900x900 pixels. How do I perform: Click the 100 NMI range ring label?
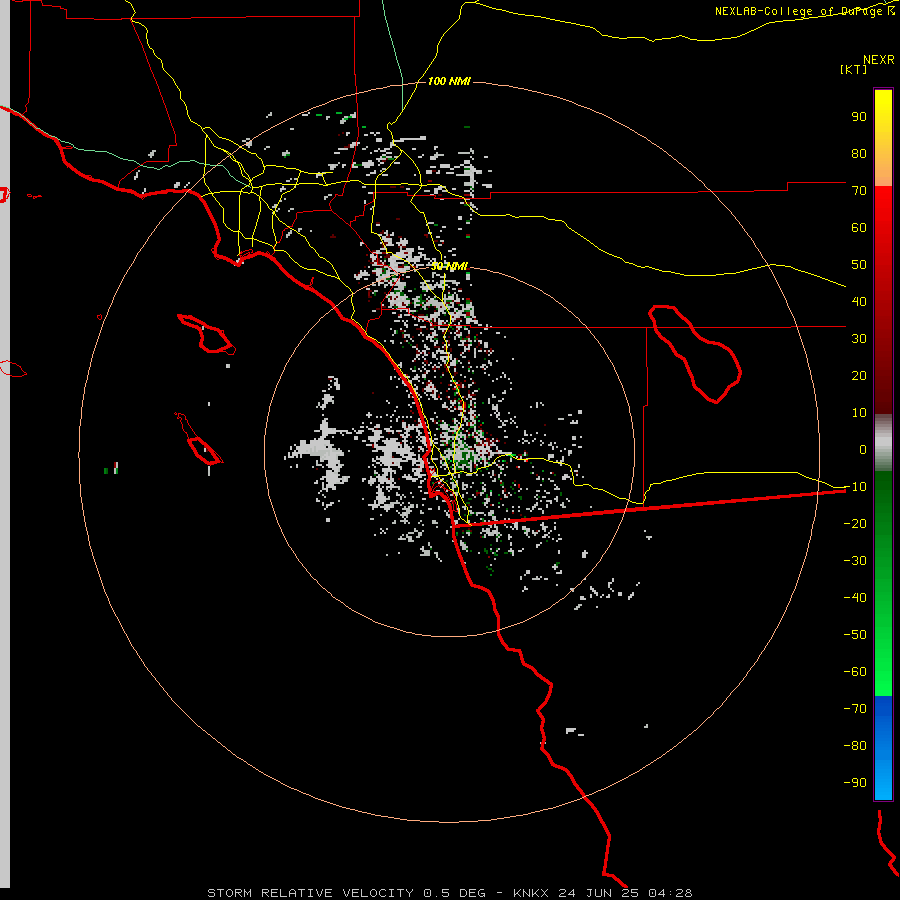449,81
